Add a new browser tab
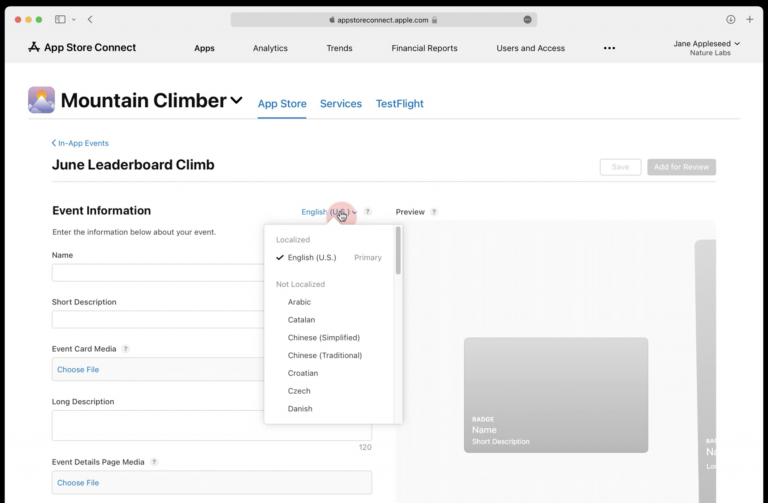 (x=749, y=20)
